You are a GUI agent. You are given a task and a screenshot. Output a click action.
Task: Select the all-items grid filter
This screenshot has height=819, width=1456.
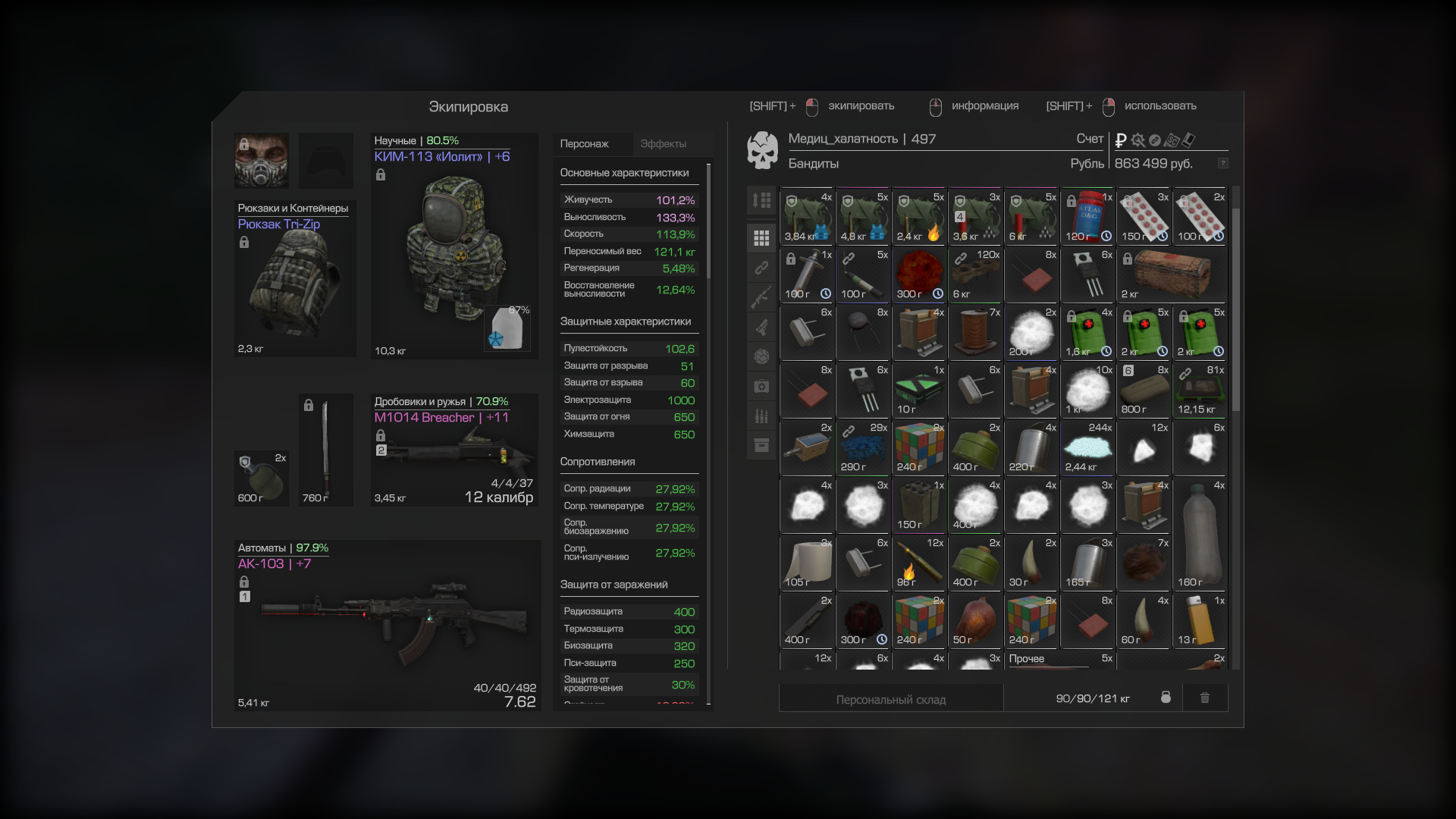click(x=761, y=238)
